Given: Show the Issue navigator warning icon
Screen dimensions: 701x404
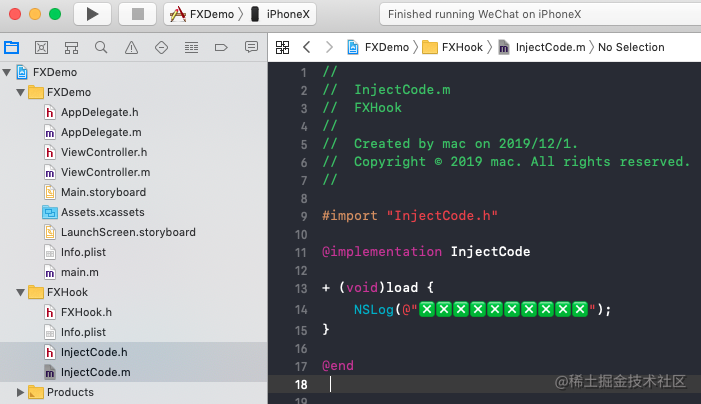Looking at the screenshot, I should tap(131, 47).
